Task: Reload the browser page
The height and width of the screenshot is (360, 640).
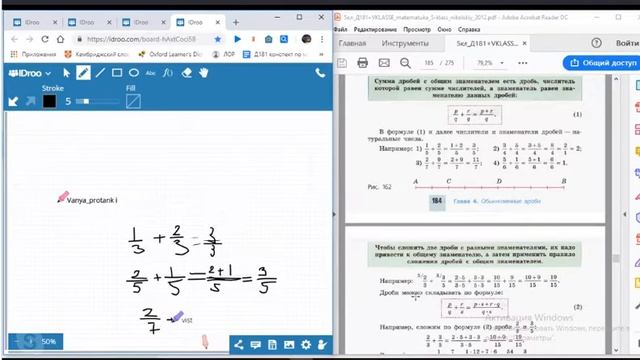Action: pos(45,39)
